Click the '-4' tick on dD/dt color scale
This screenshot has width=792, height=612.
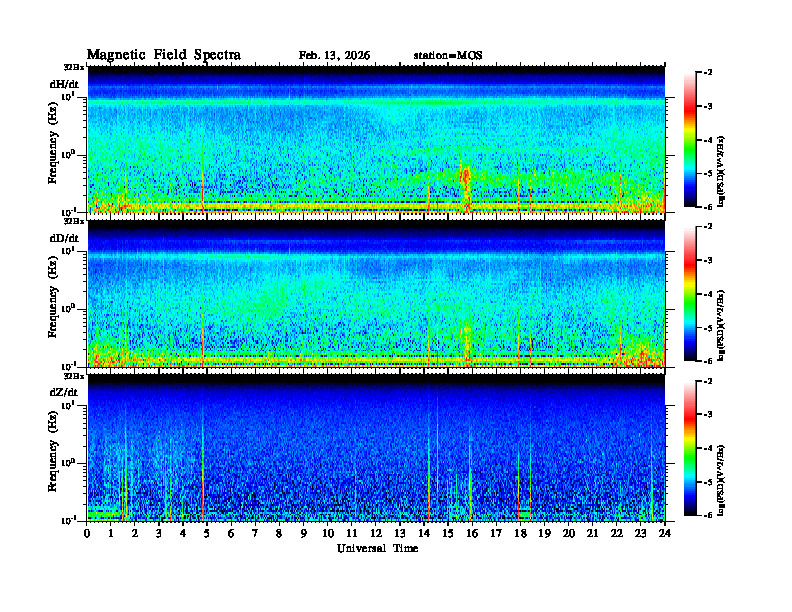[x=708, y=294]
